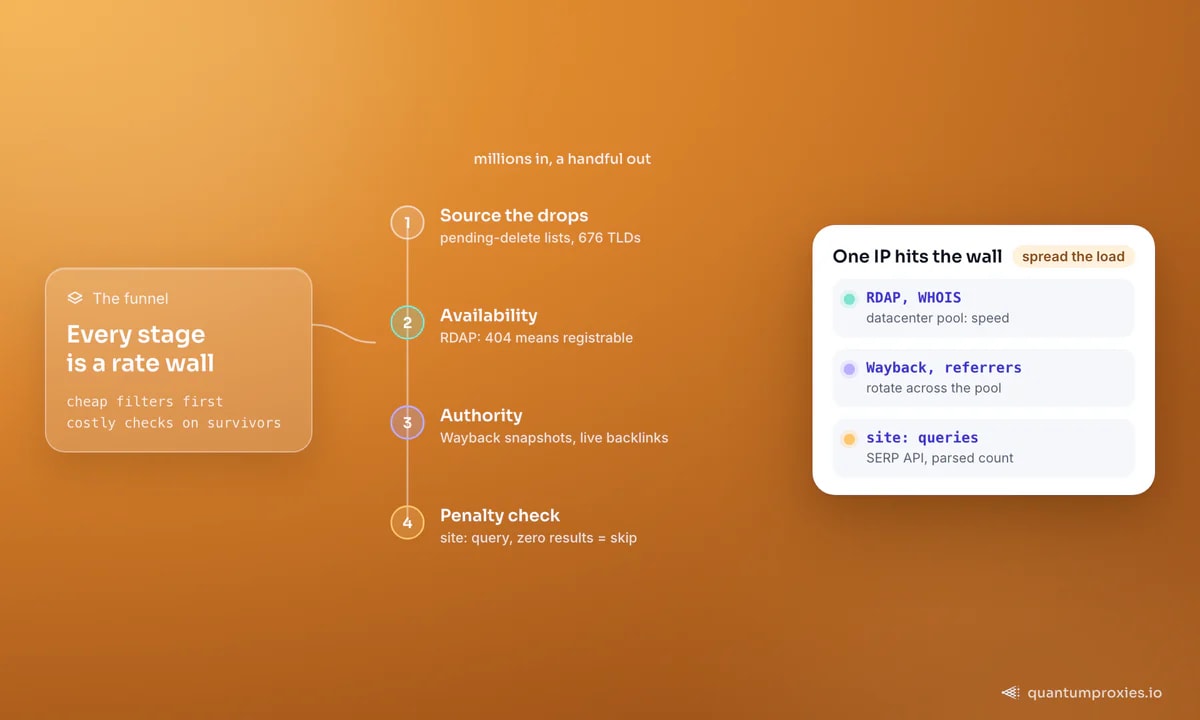The image size is (1200, 720).
Task: Click the Availability heading
Action: coord(489,315)
